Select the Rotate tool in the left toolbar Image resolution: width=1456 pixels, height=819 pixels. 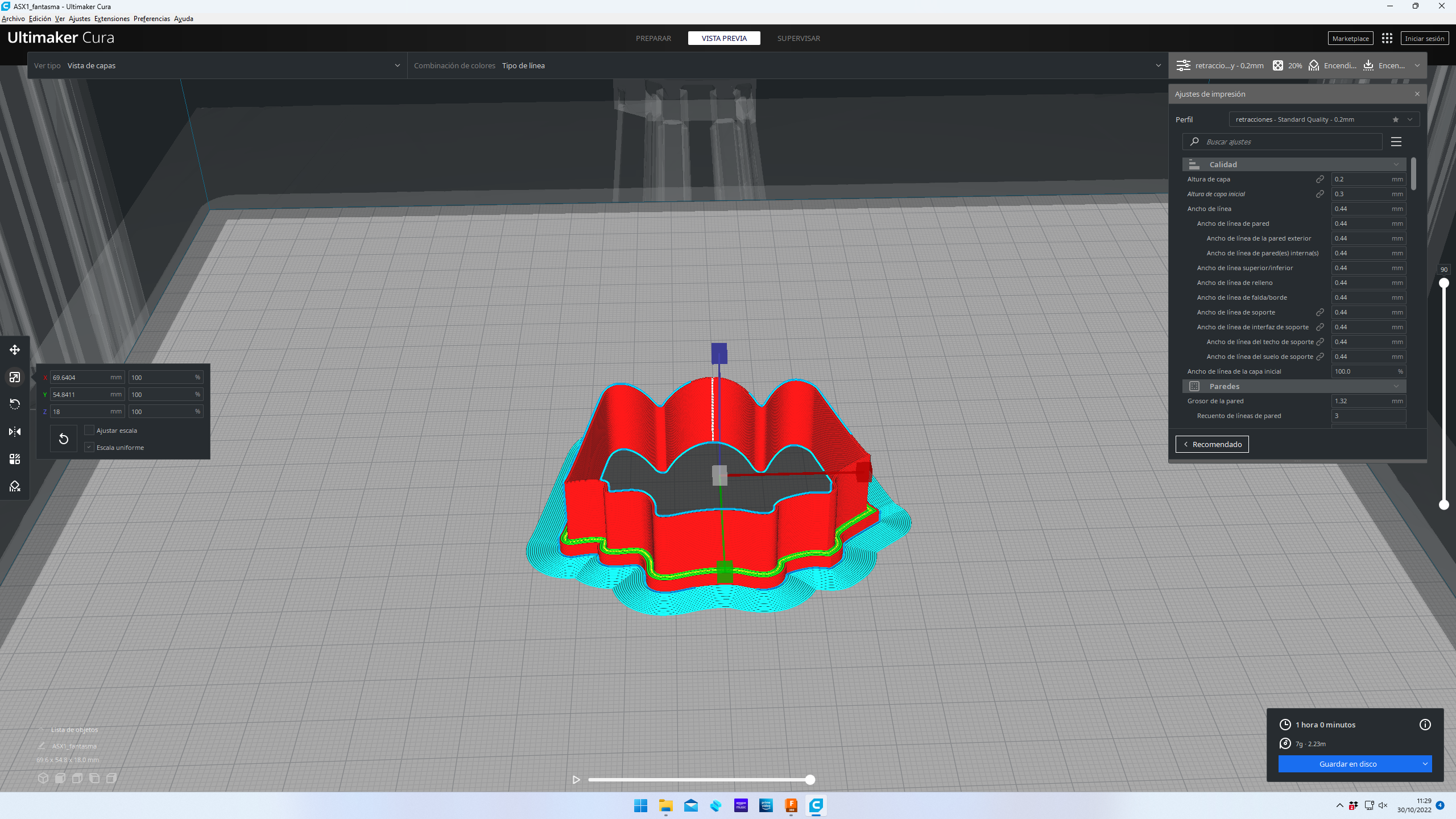click(x=15, y=404)
